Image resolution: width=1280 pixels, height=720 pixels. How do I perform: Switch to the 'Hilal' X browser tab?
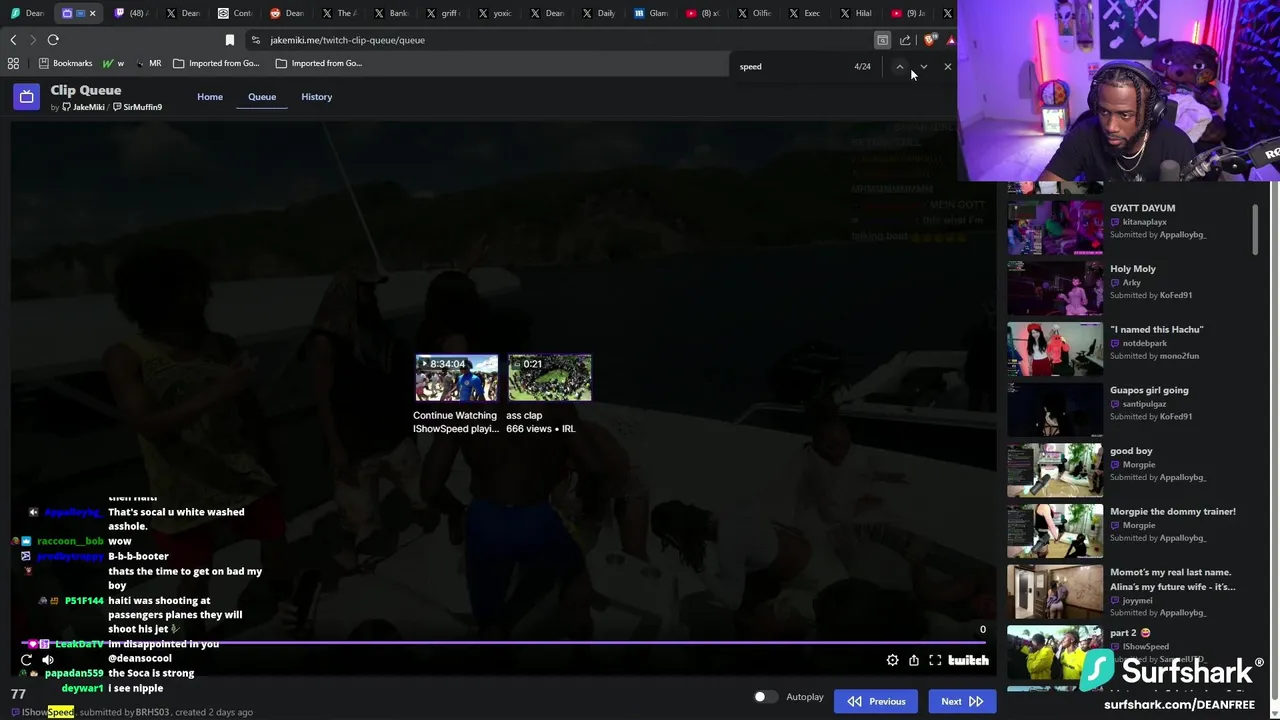point(857,13)
